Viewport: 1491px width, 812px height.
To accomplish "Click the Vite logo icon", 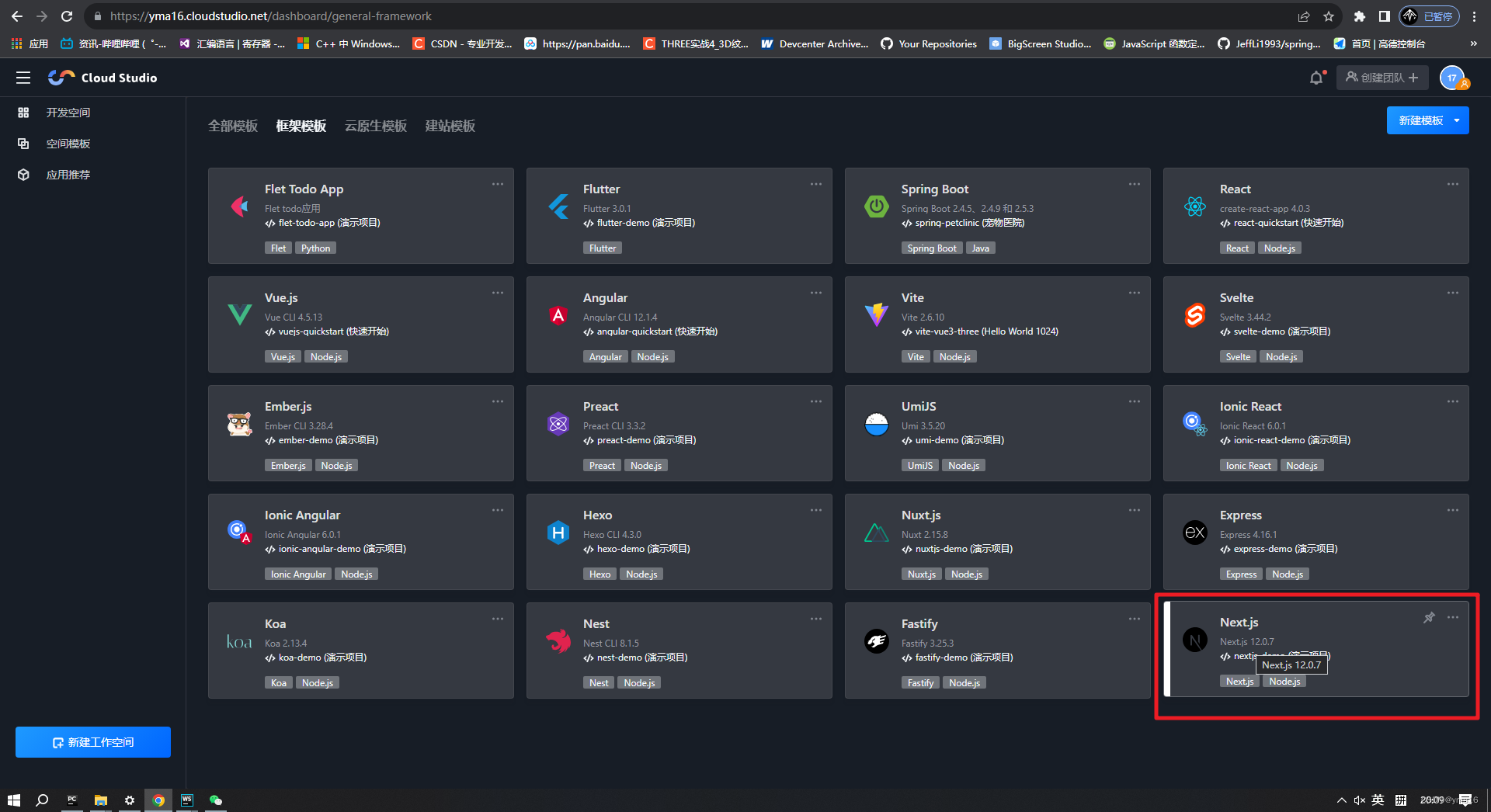I will (877, 315).
